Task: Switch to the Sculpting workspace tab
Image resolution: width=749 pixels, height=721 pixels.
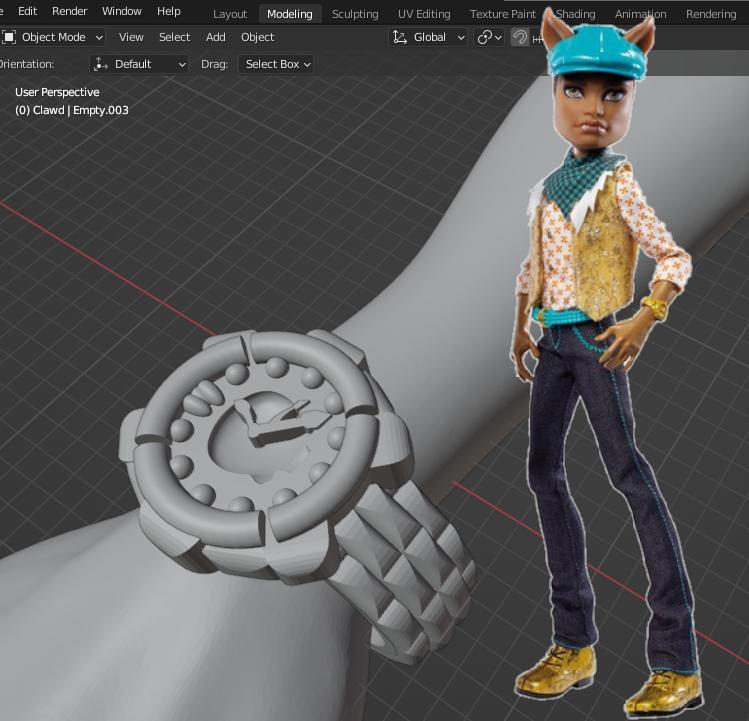Action: click(x=355, y=14)
